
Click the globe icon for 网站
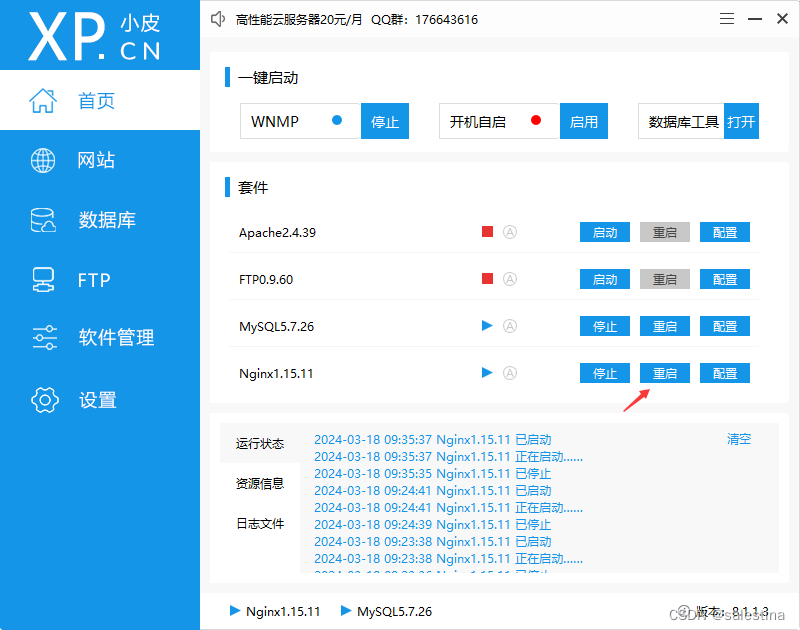[43, 160]
